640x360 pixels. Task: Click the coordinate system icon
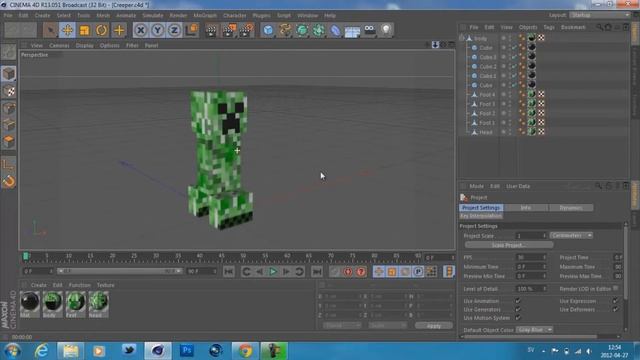click(x=191, y=30)
